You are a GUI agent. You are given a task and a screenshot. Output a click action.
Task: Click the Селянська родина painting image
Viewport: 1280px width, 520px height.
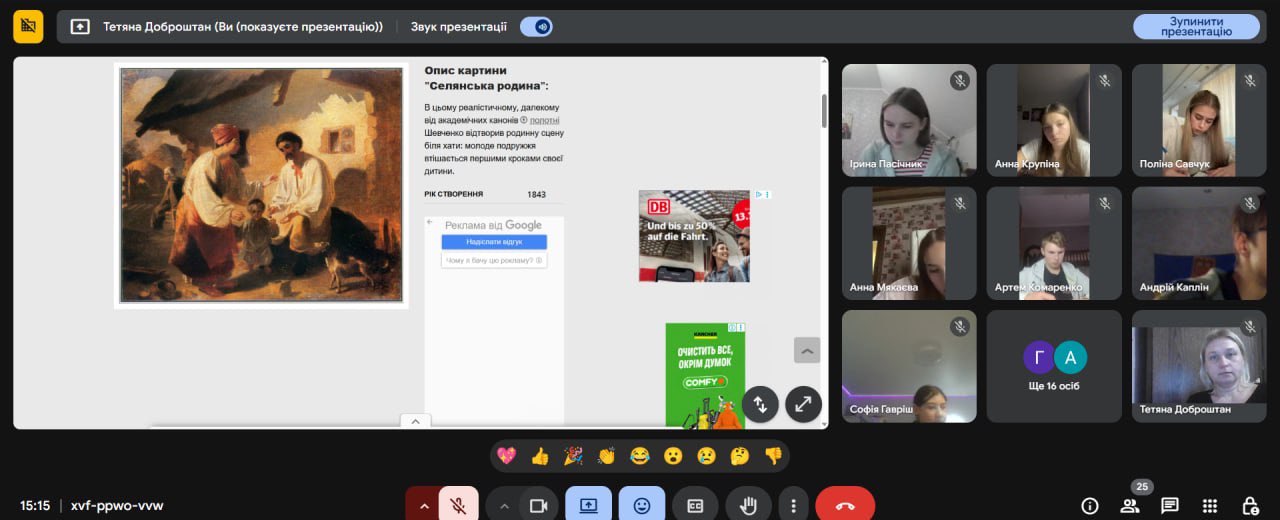click(261, 185)
